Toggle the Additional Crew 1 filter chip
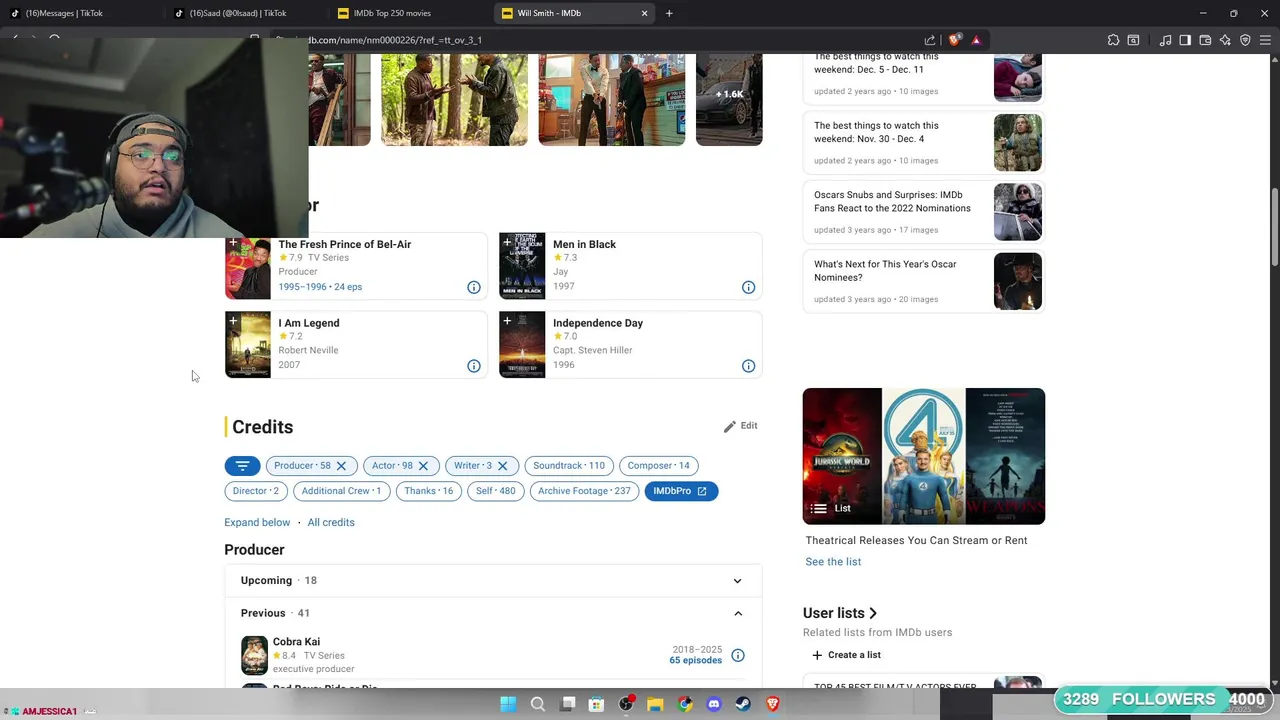This screenshot has width=1280, height=720. [x=341, y=491]
